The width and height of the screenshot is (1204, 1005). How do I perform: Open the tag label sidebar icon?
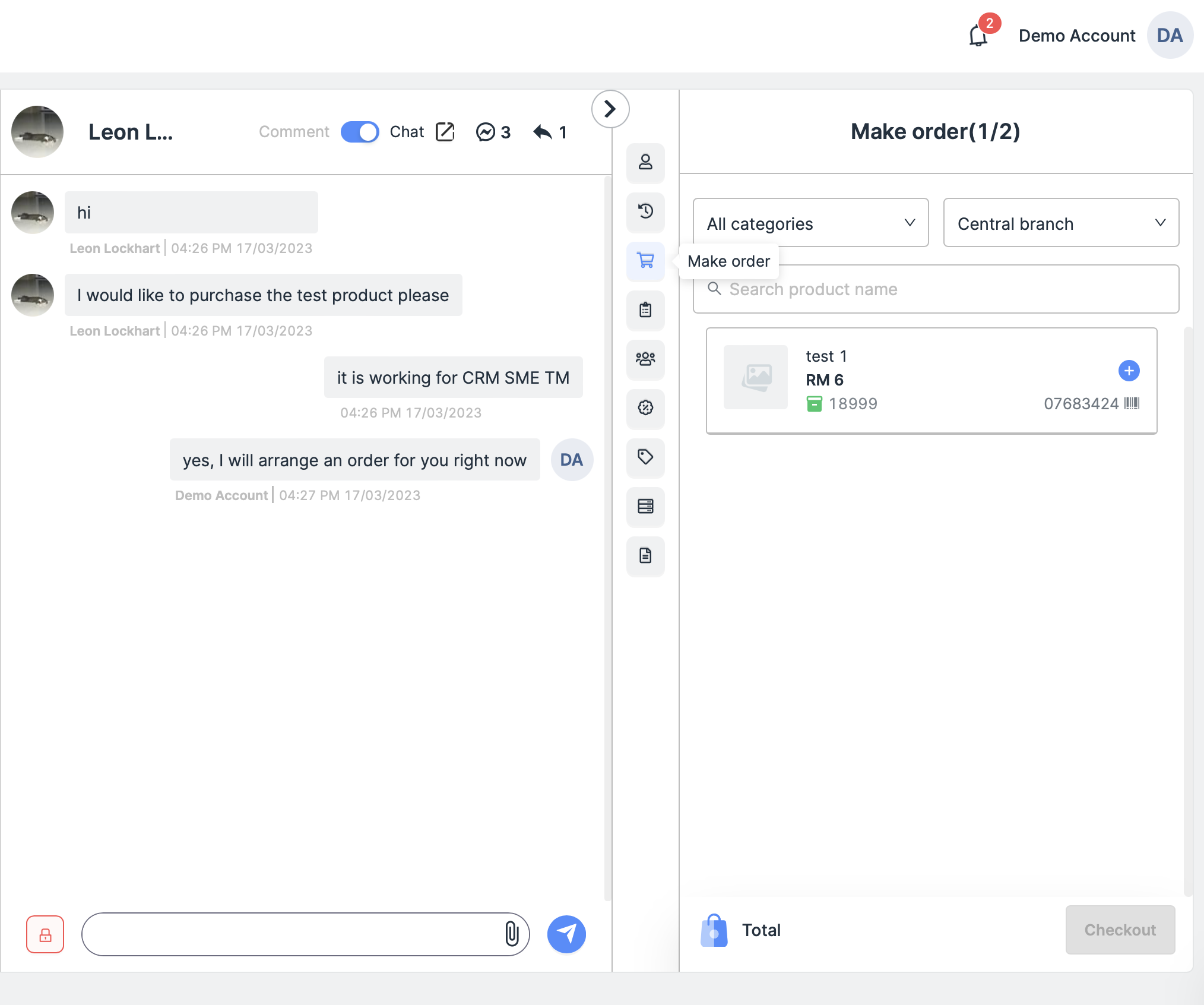pyautogui.click(x=645, y=457)
